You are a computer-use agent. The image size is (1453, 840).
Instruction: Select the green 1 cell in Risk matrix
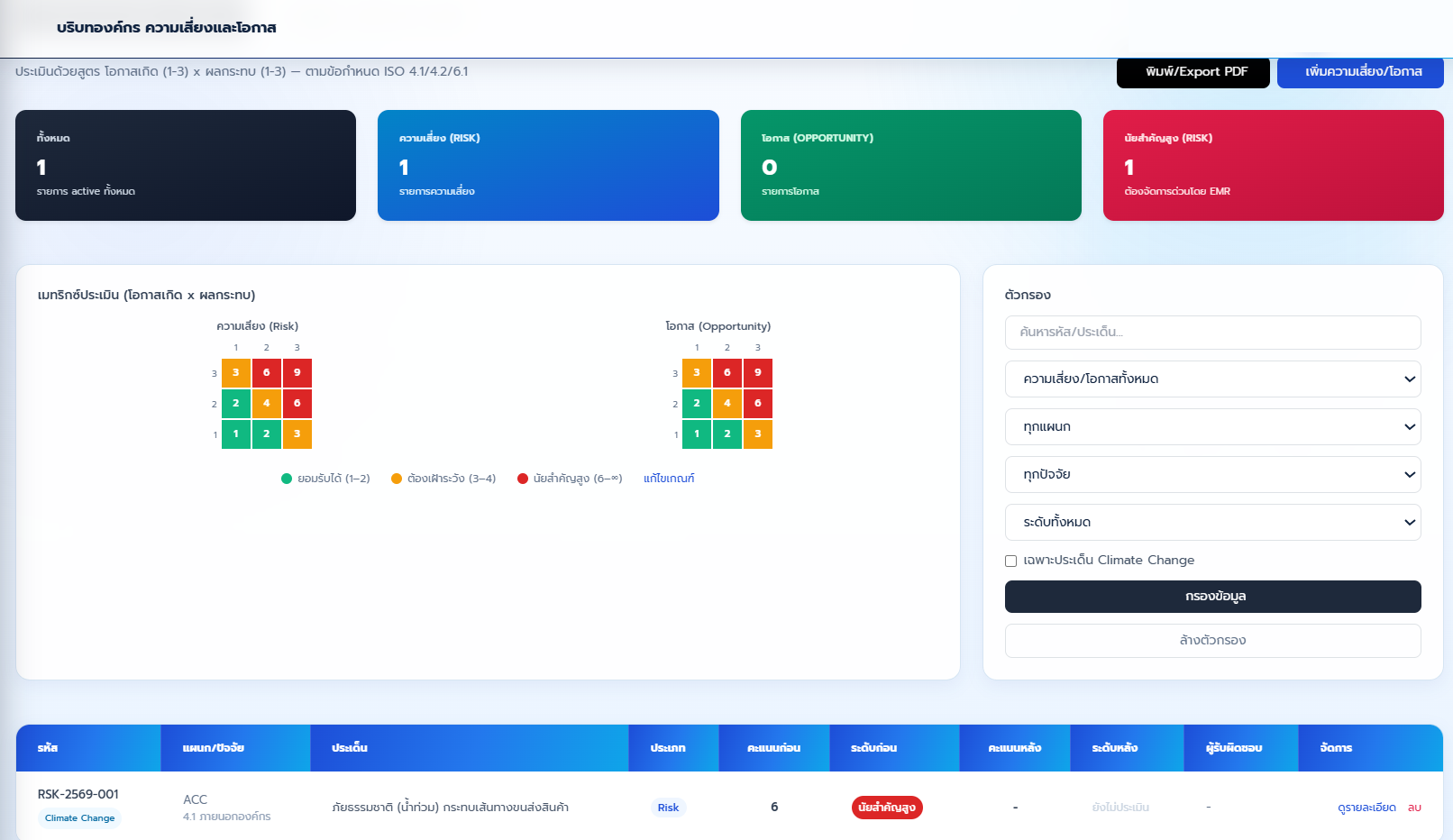click(x=236, y=434)
